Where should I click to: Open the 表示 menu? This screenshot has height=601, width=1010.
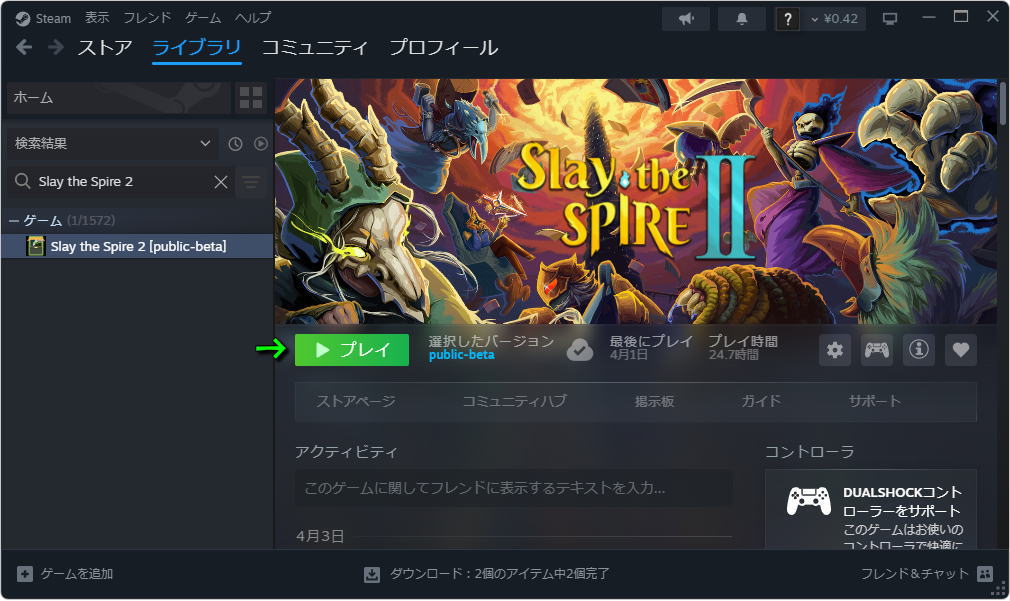[97, 18]
